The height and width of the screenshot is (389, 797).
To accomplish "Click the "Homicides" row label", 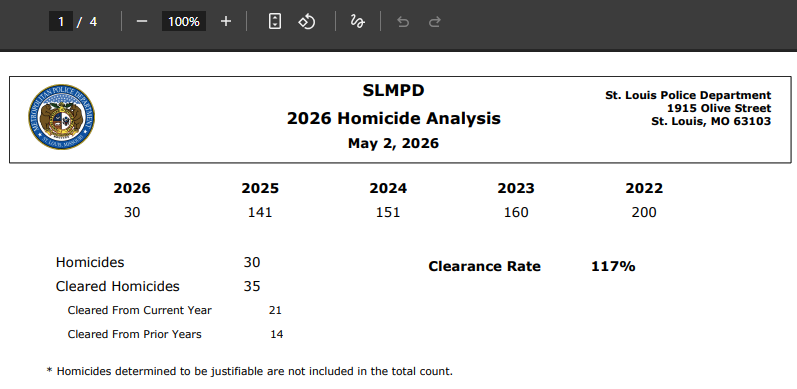I will point(90,262).
